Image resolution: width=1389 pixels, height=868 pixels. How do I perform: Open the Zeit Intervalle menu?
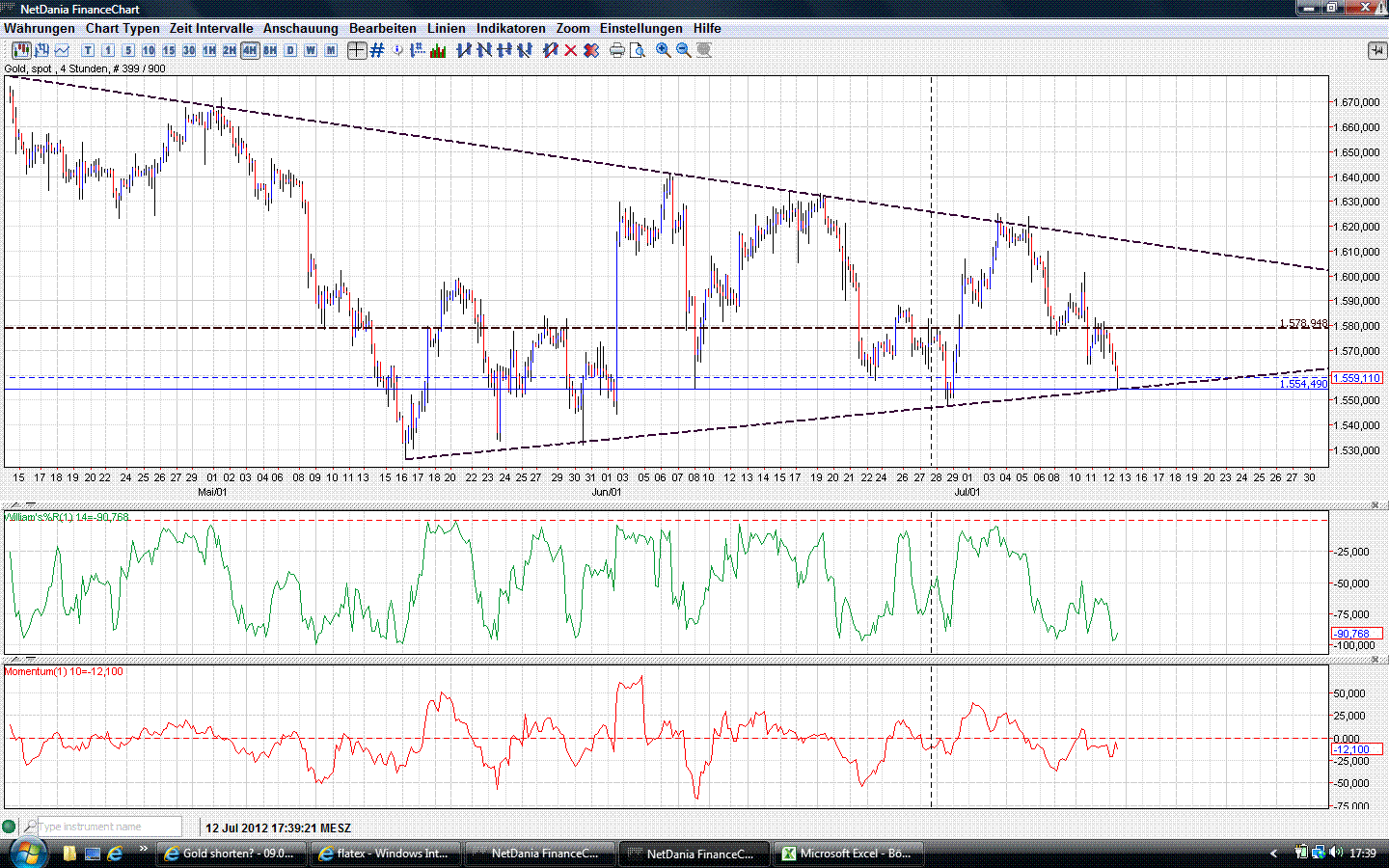coord(210,28)
